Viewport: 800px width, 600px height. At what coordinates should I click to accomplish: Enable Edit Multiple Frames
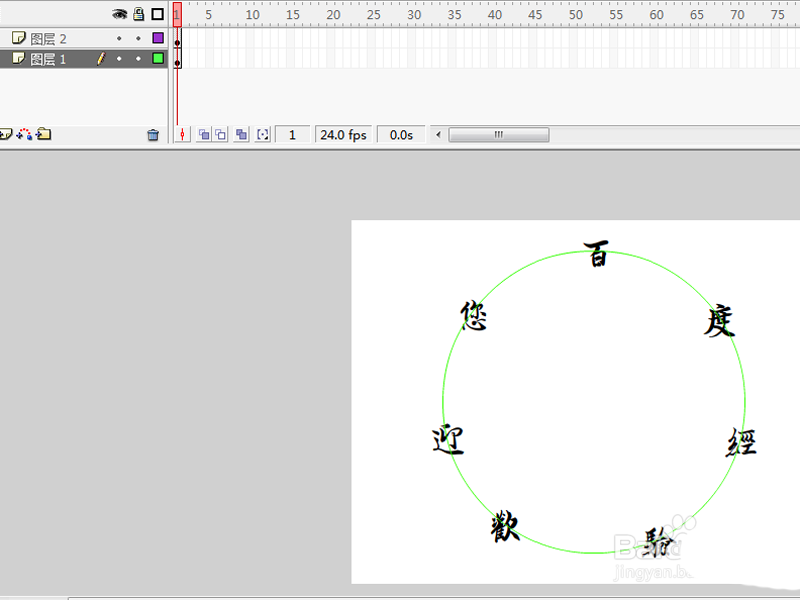pos(241,135)
